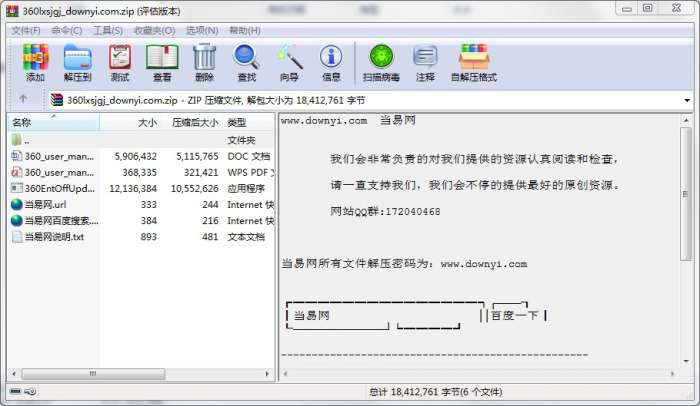
Task: Go up one folder level arrow
Action: point(23,99)
